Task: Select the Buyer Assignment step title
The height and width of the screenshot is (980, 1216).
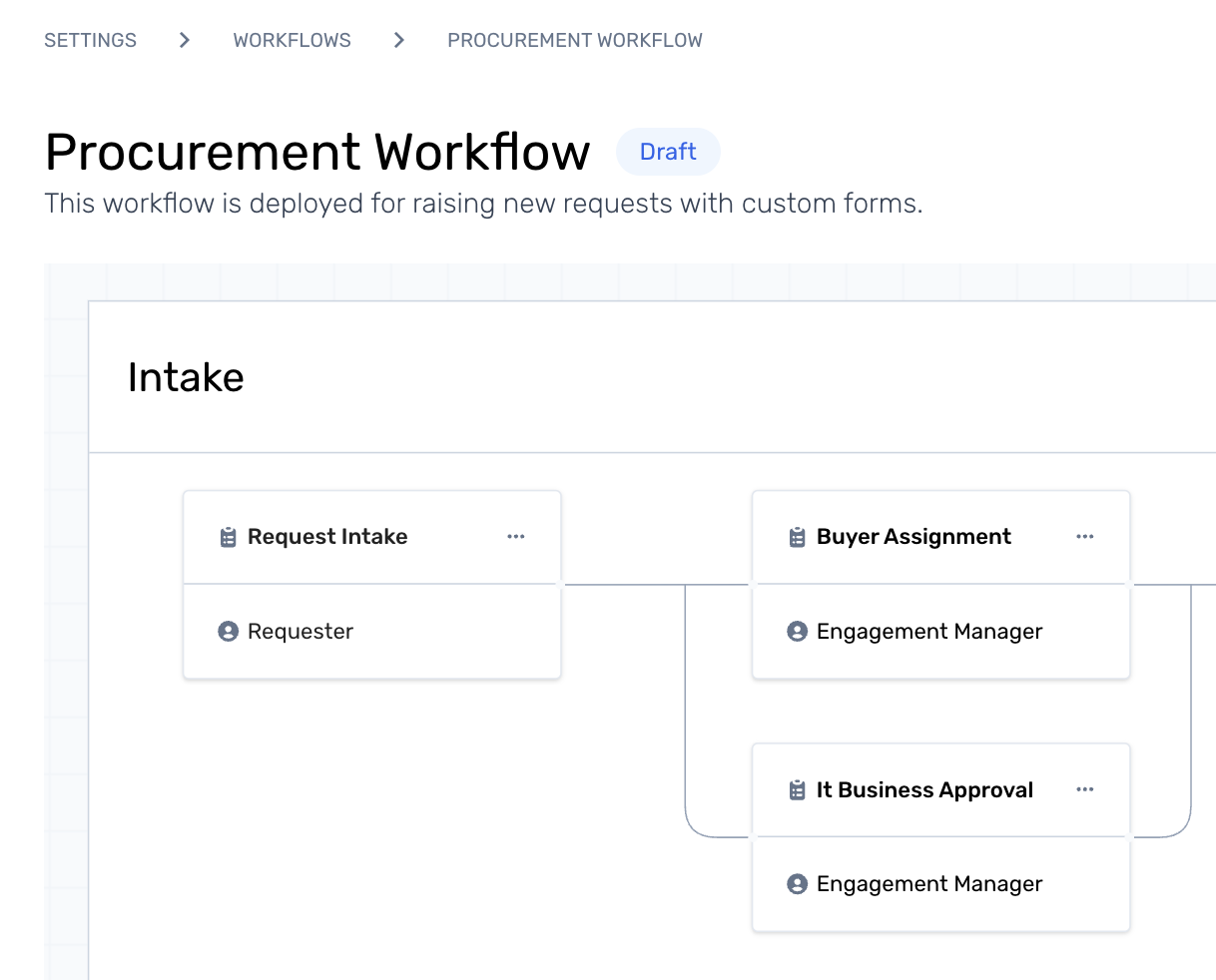Action: pyautogui.click(x=913, y=537)
